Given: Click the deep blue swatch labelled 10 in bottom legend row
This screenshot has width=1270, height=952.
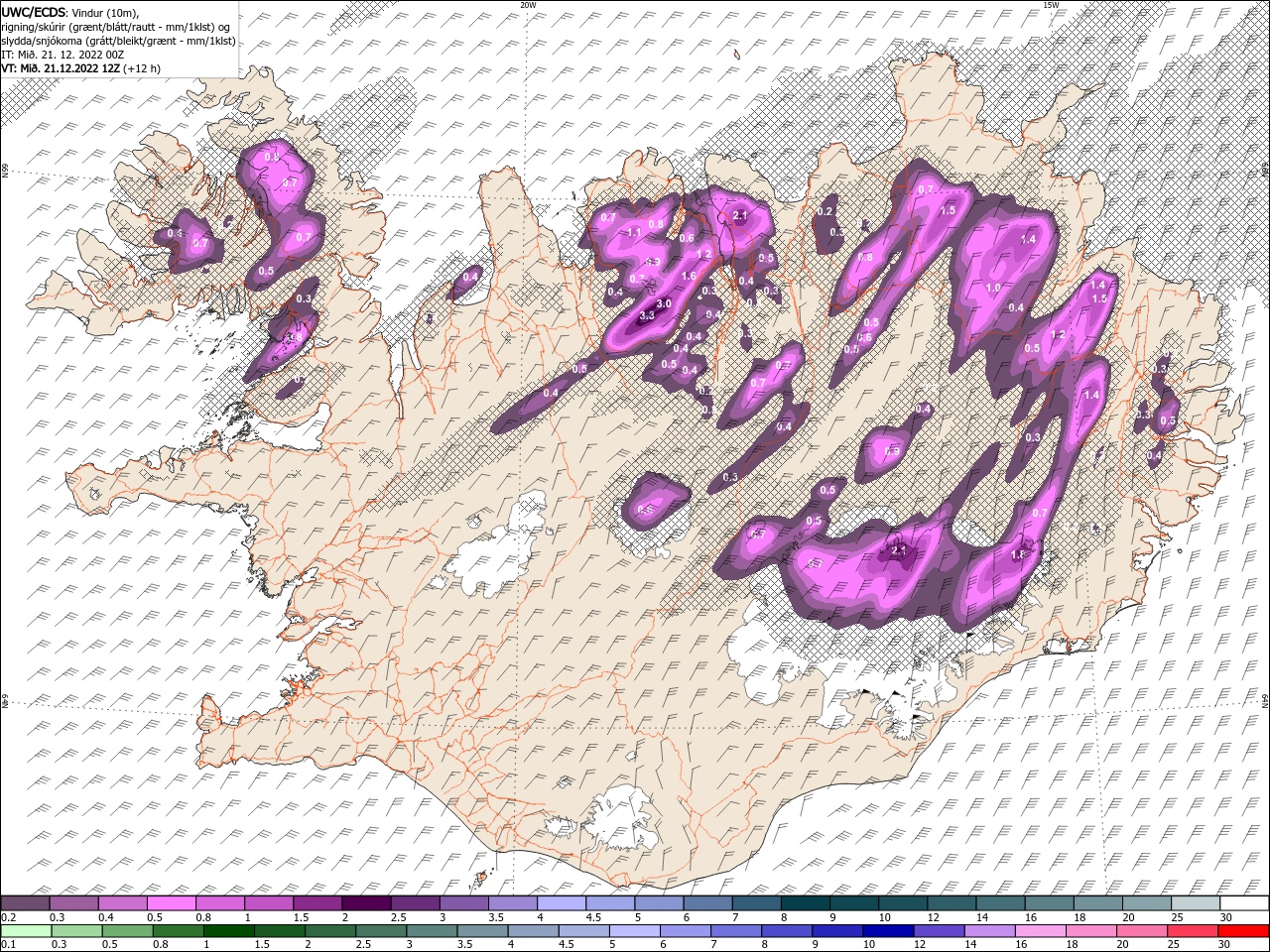Looking at the screenshot, I should [888, 930].
